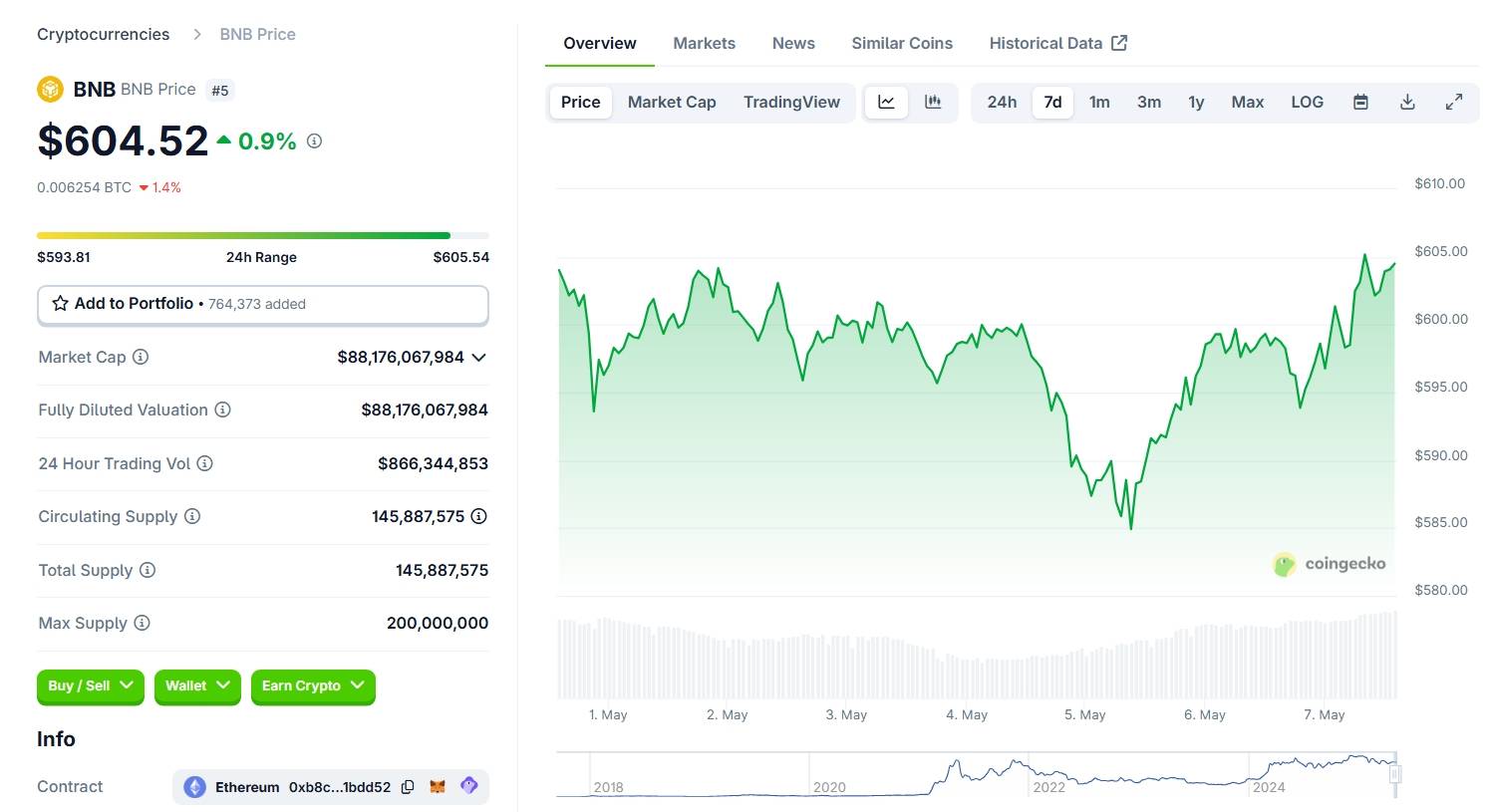The width and height of the screenshot is (1489, 812).
Task: Select the Market Cap chart mode
Action: (x=672, y=102)
